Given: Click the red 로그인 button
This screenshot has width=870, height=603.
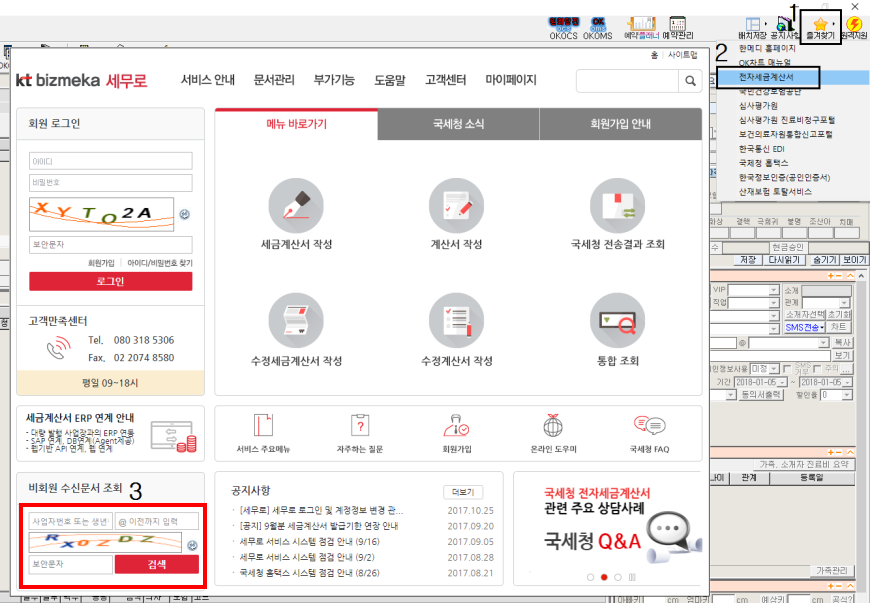Looking at the screenshot, I should click(x=110, y=281).
